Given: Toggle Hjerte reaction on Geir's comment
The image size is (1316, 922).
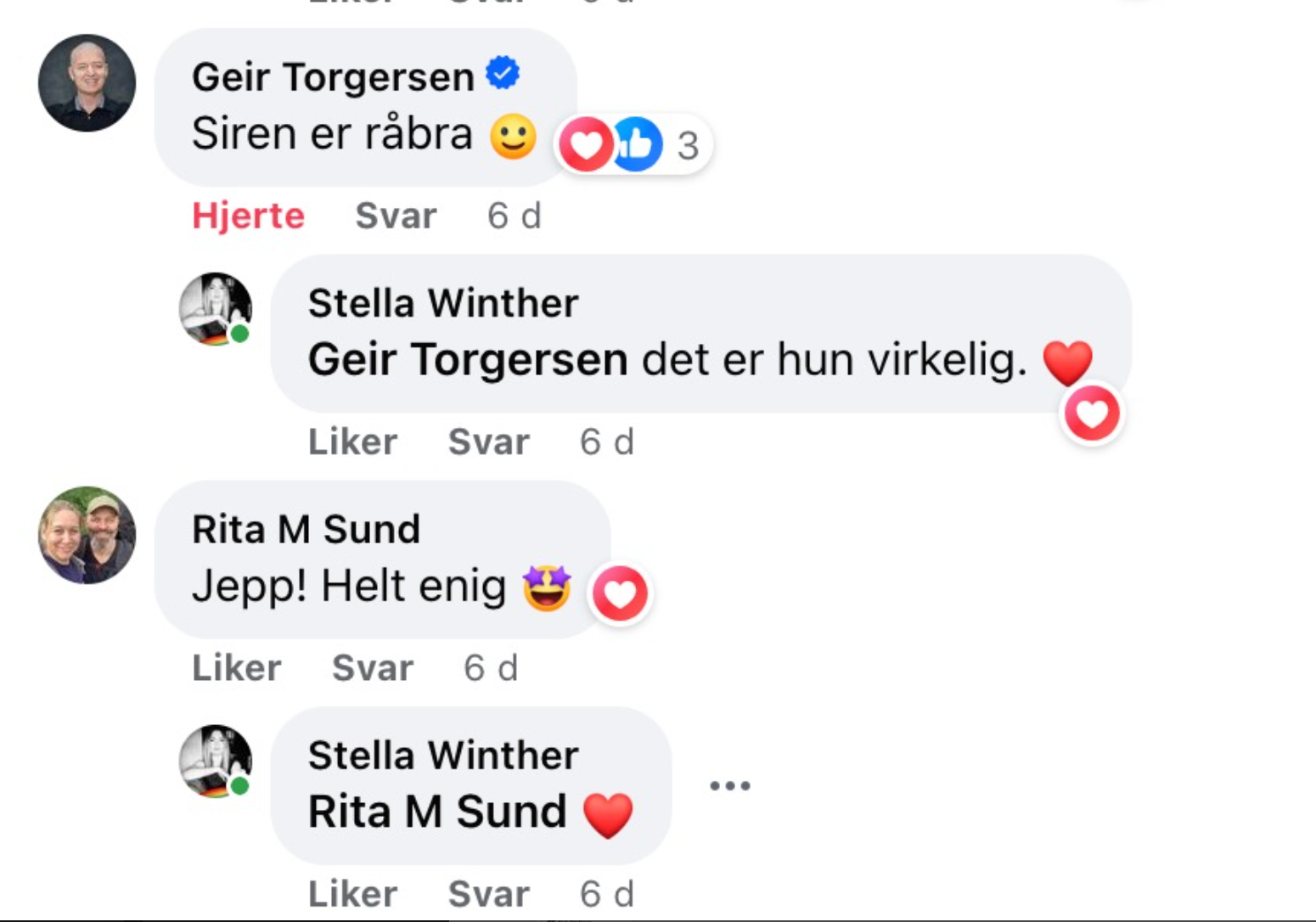Looking at the screenshot, I should click(x=248, y=216).
